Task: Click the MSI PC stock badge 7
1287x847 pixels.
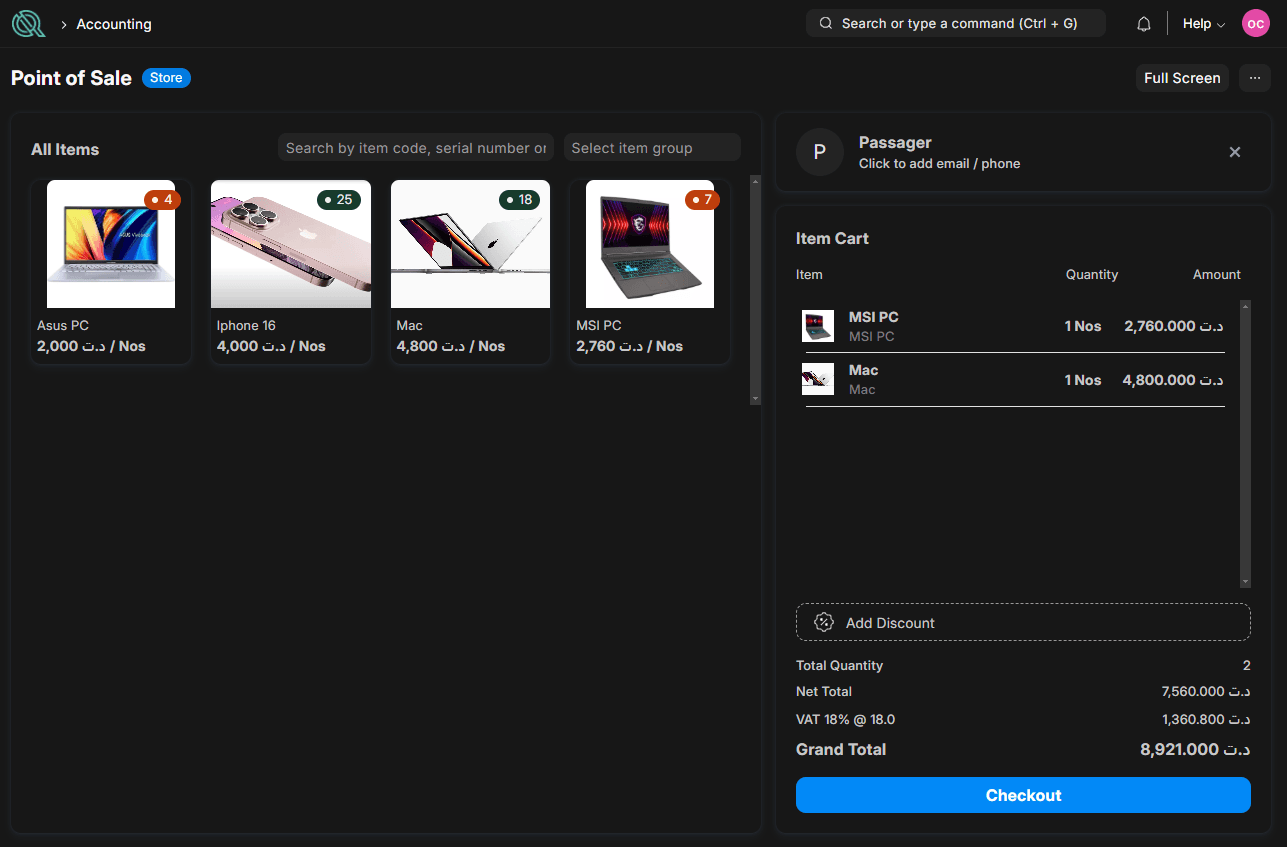Action: click(702, 200)
